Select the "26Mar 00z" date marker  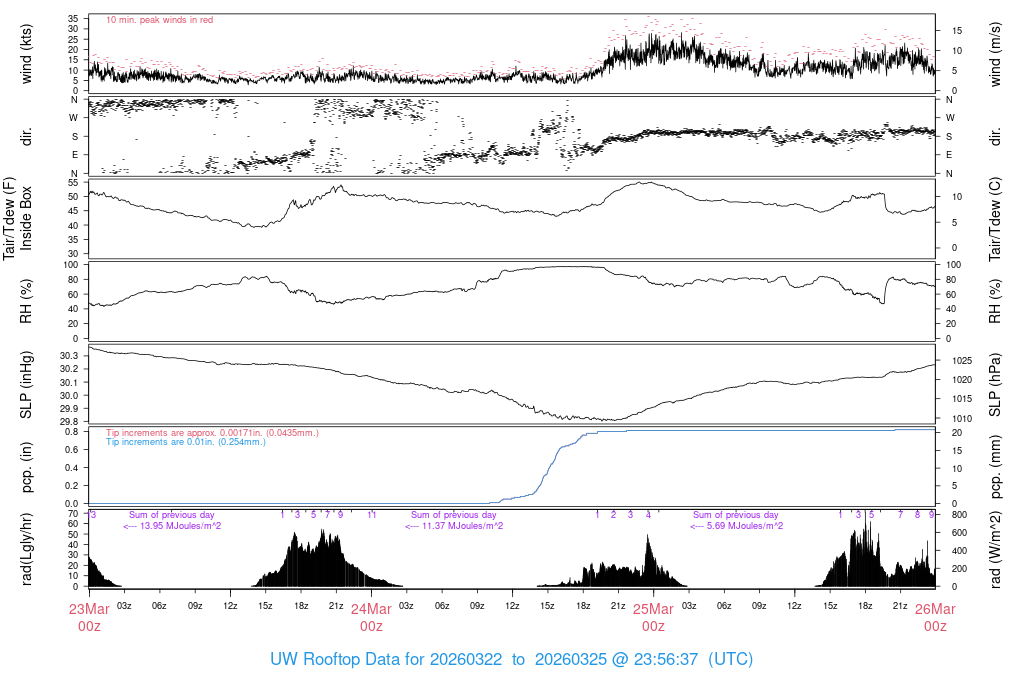tap(935, 617)
